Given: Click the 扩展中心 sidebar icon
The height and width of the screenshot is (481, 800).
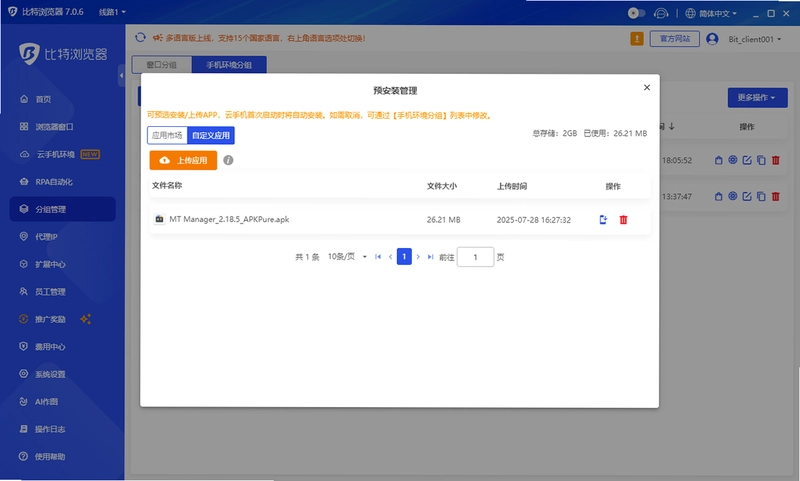Looking at the screenshot, I should coord(23,264).
